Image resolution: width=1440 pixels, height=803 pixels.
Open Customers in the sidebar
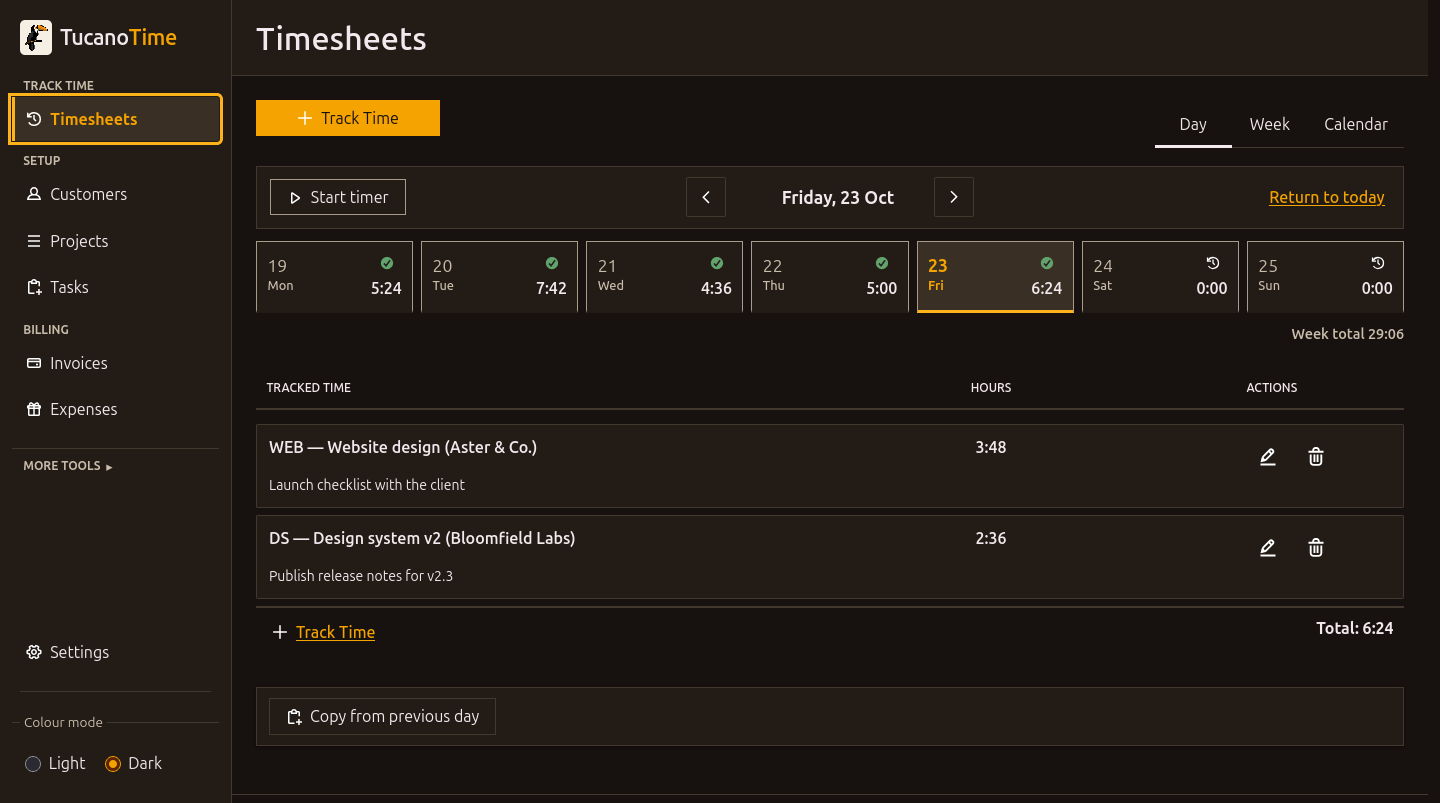coord(116,194)
